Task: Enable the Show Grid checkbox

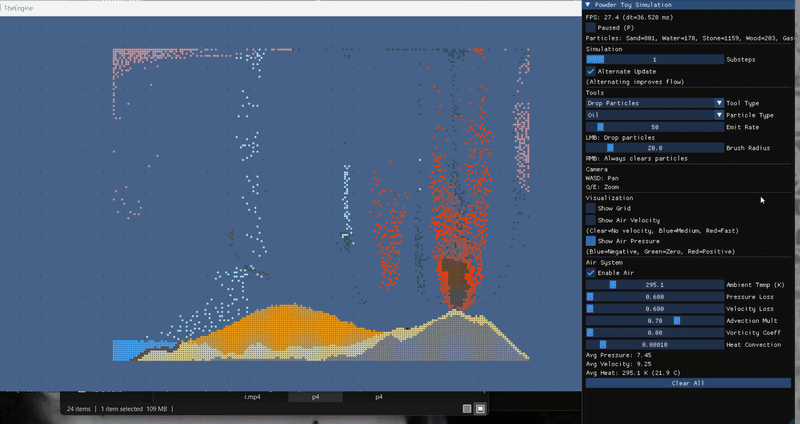Action: (591, 208)
